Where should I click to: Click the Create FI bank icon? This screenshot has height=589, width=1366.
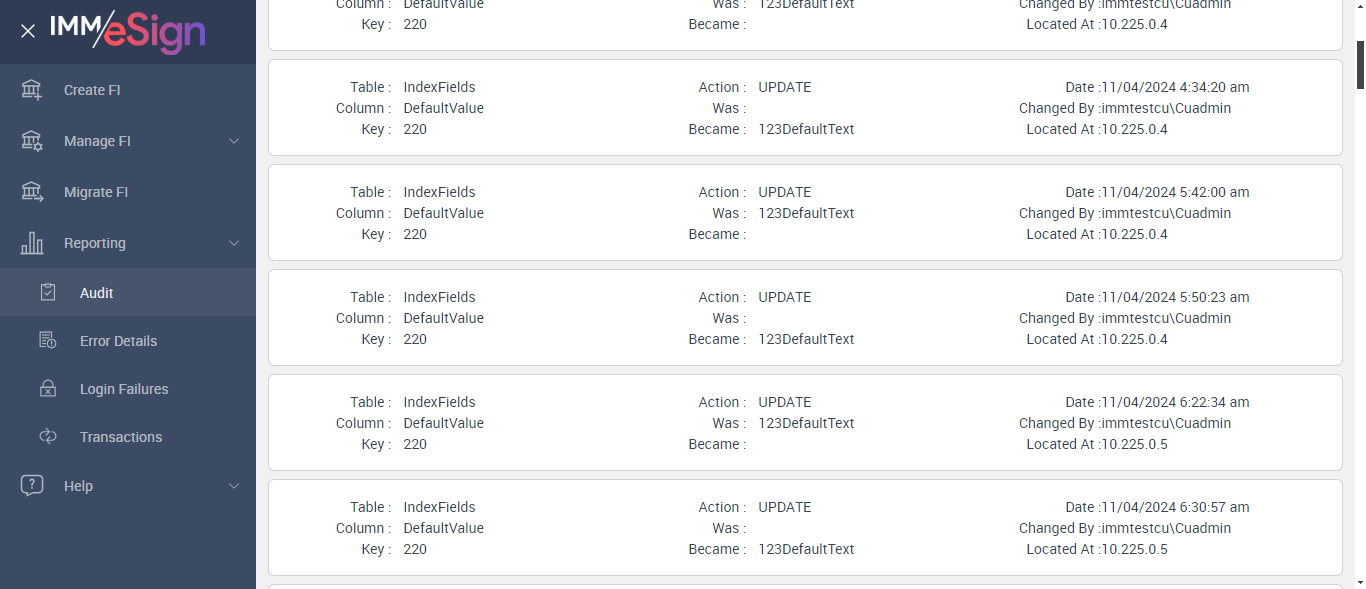click(32, 90)
